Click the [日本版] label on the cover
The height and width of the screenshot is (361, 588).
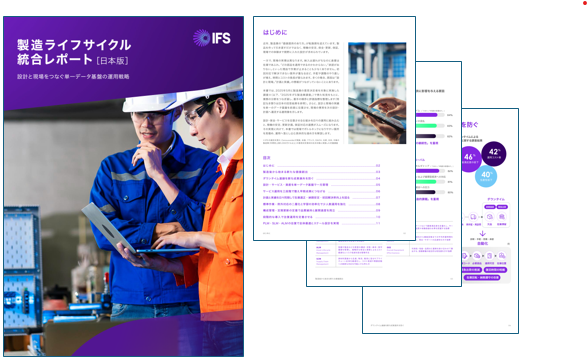(x=112, y=61)
